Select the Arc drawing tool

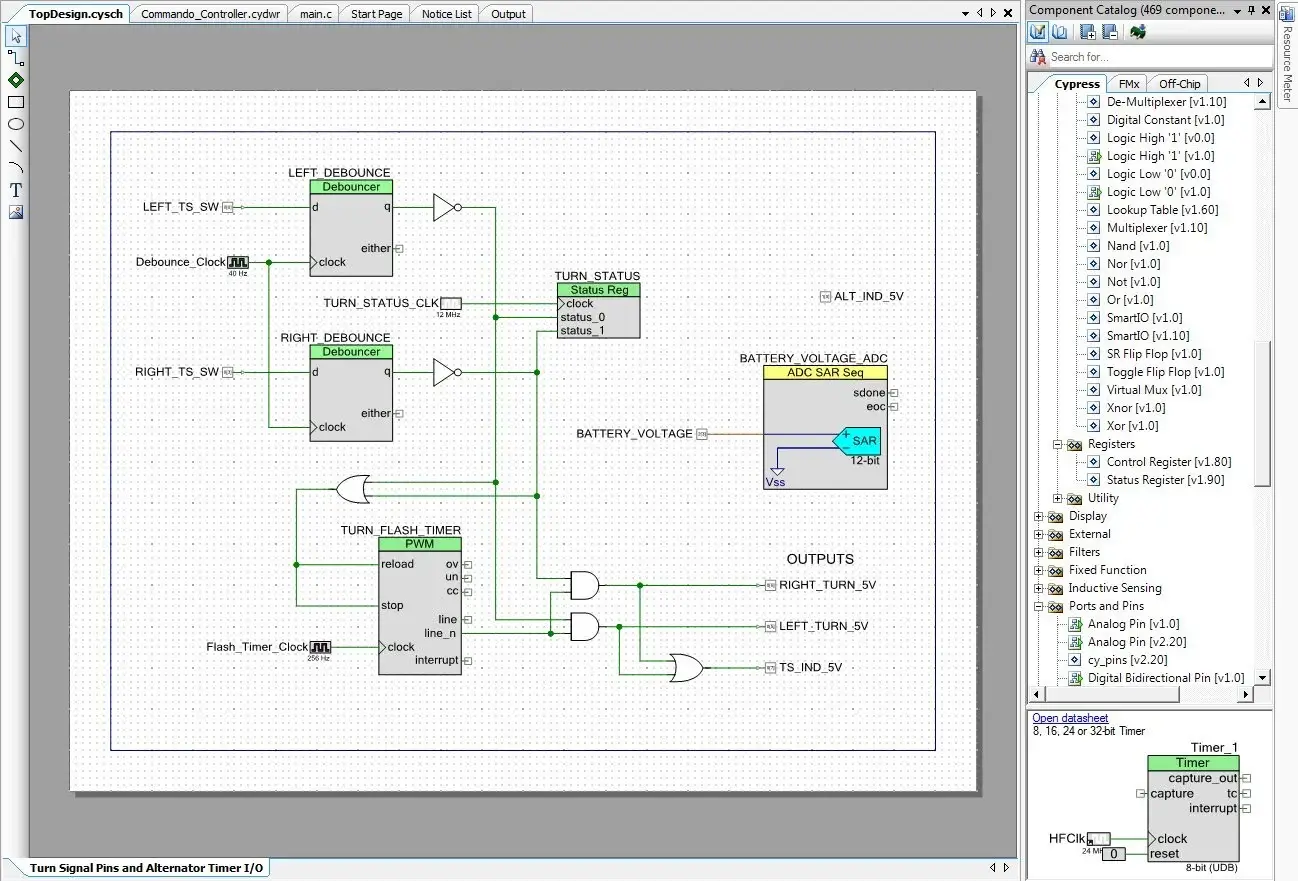[15, 168]
